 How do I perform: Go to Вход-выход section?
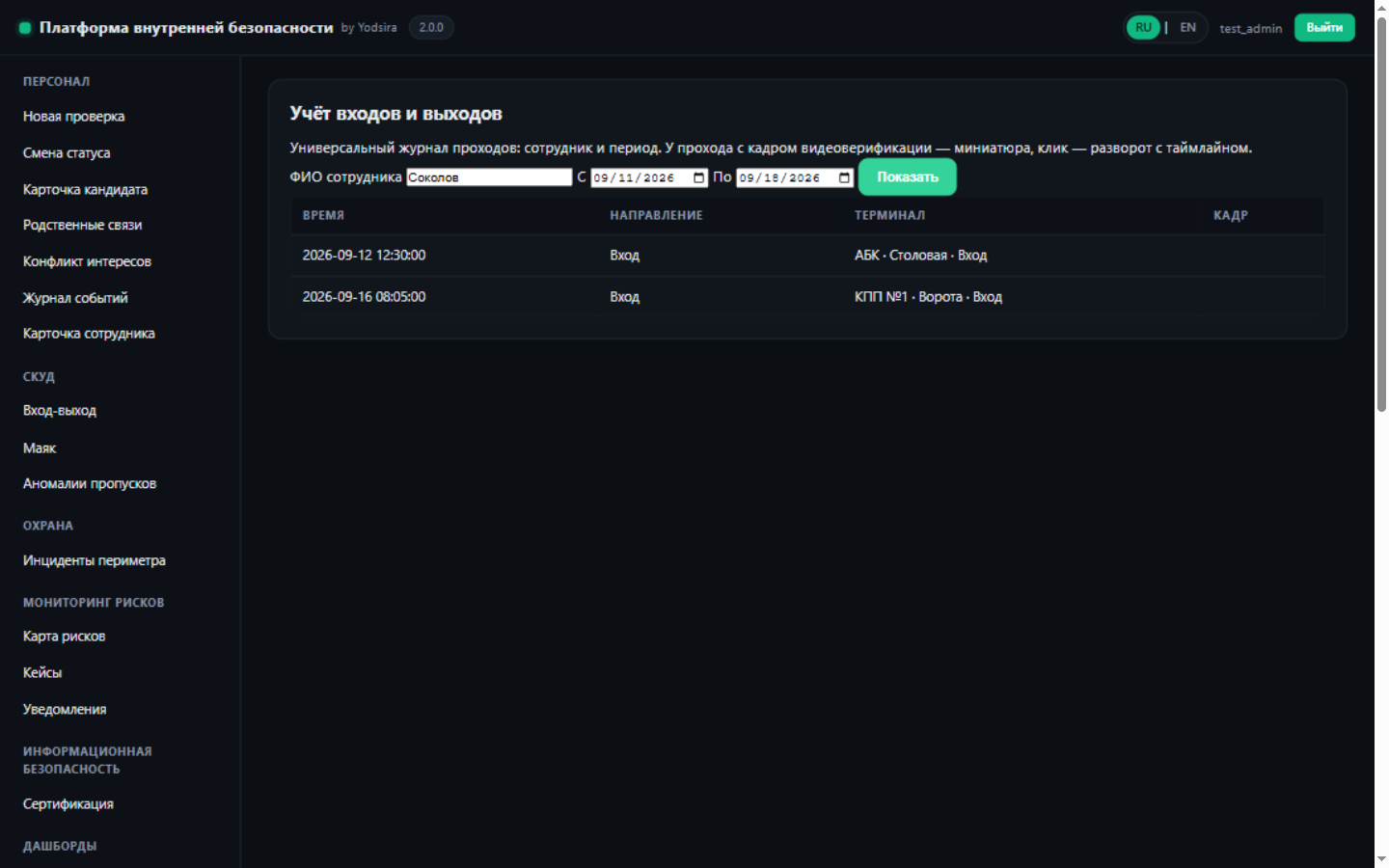pos(60,411)
